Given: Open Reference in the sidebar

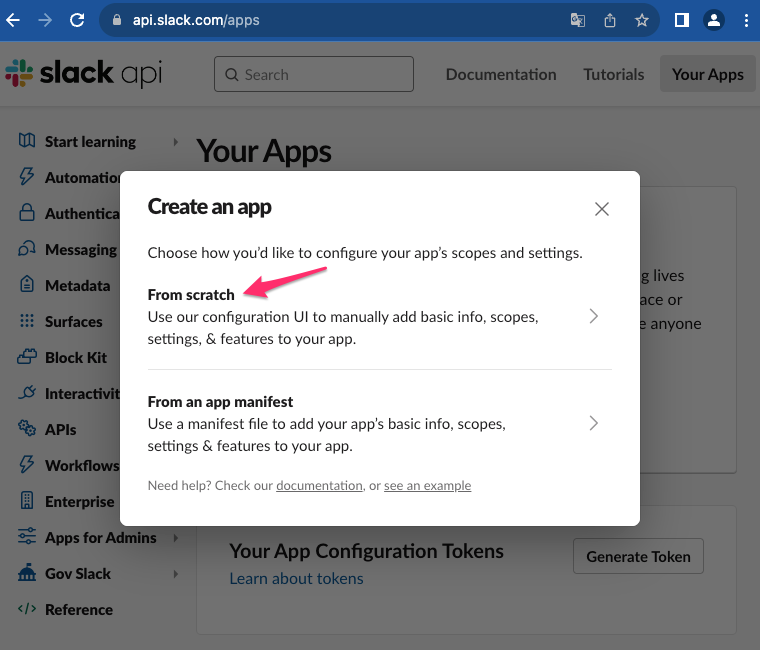Looking at the screenshot, I should tap(79, 610).
